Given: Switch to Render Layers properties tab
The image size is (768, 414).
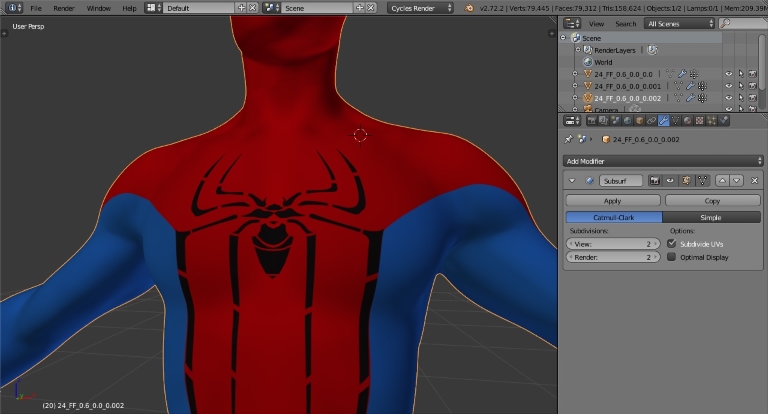Looking at the screenshot, I should pos(603,120).
